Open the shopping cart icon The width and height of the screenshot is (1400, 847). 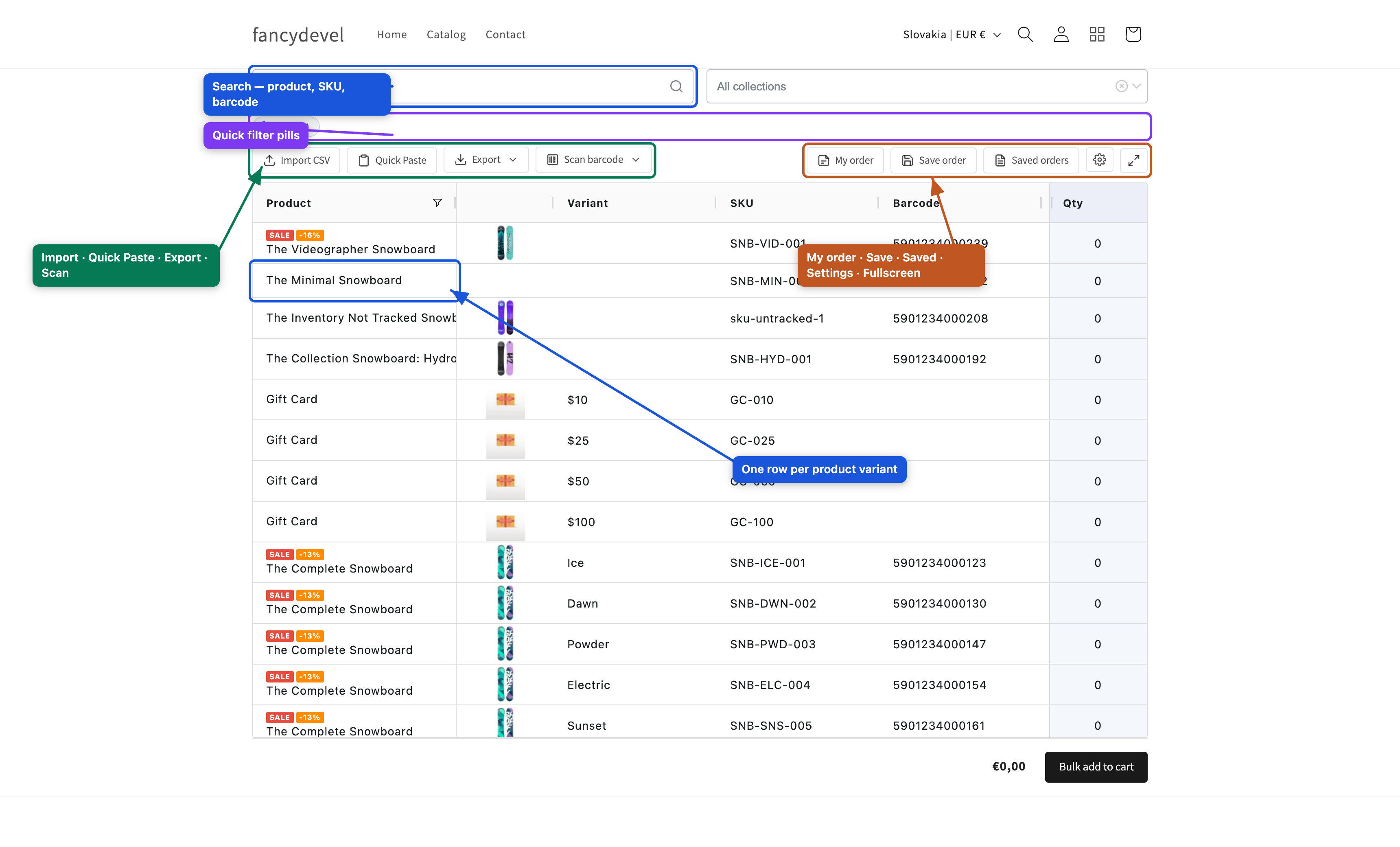coord(1133,34)
